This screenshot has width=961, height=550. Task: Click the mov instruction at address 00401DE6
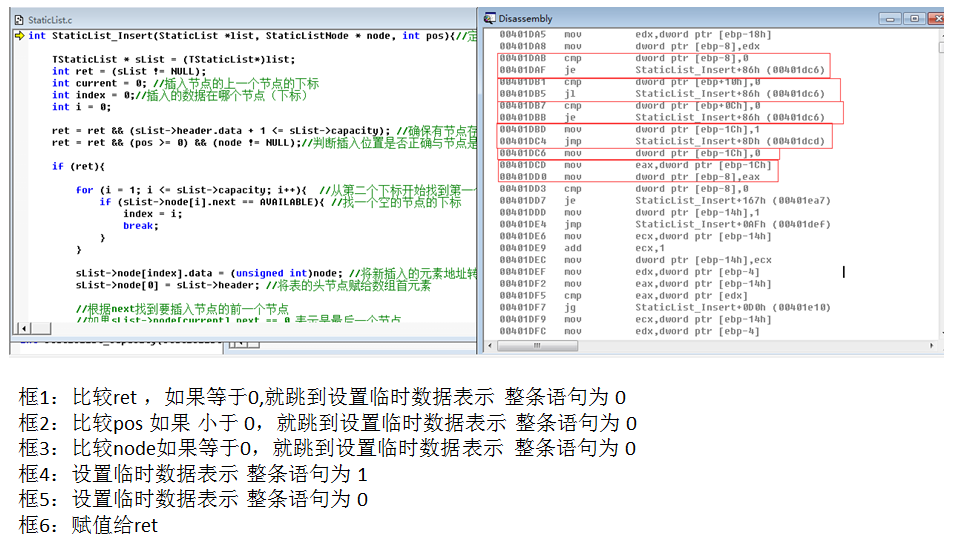pyautogui.click(x=635, y=236)
